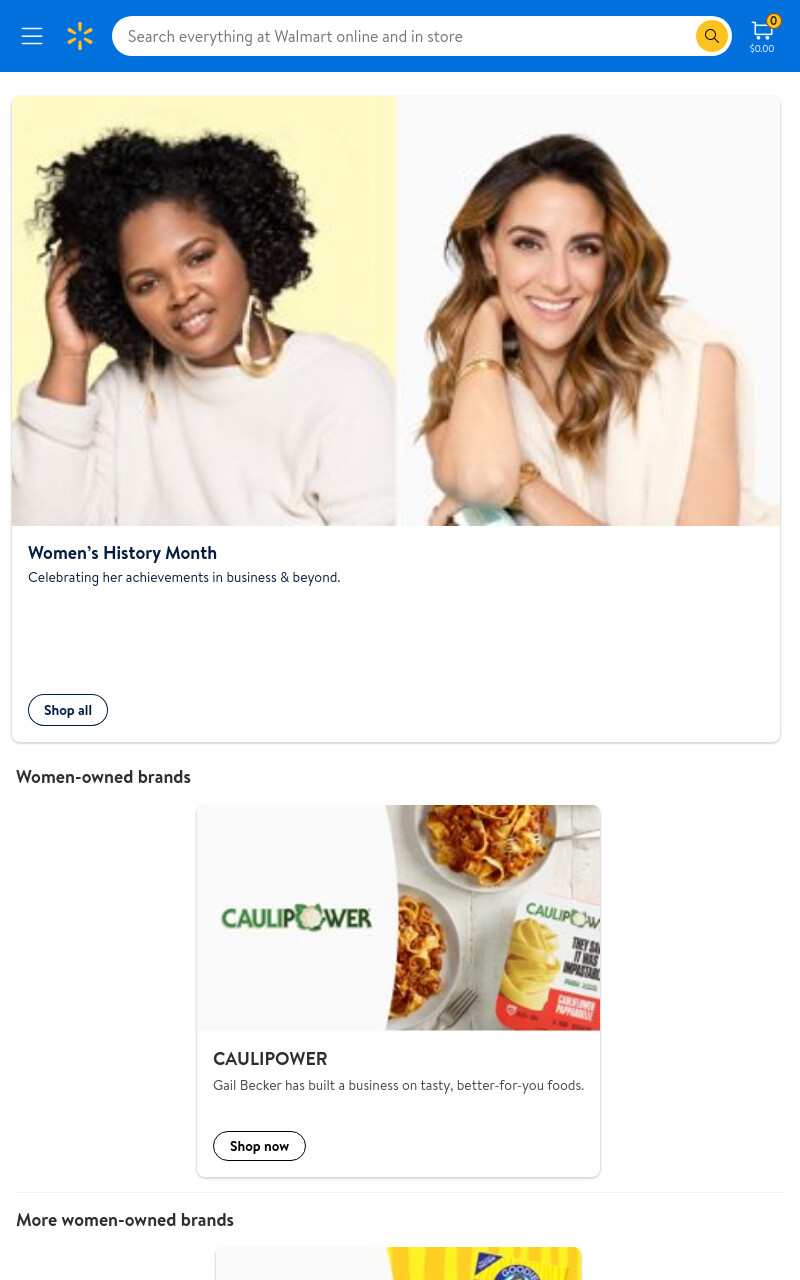Click the curly-haired woman hero photo
This screenshot has width=800, height=1280.
coord(204,311)
